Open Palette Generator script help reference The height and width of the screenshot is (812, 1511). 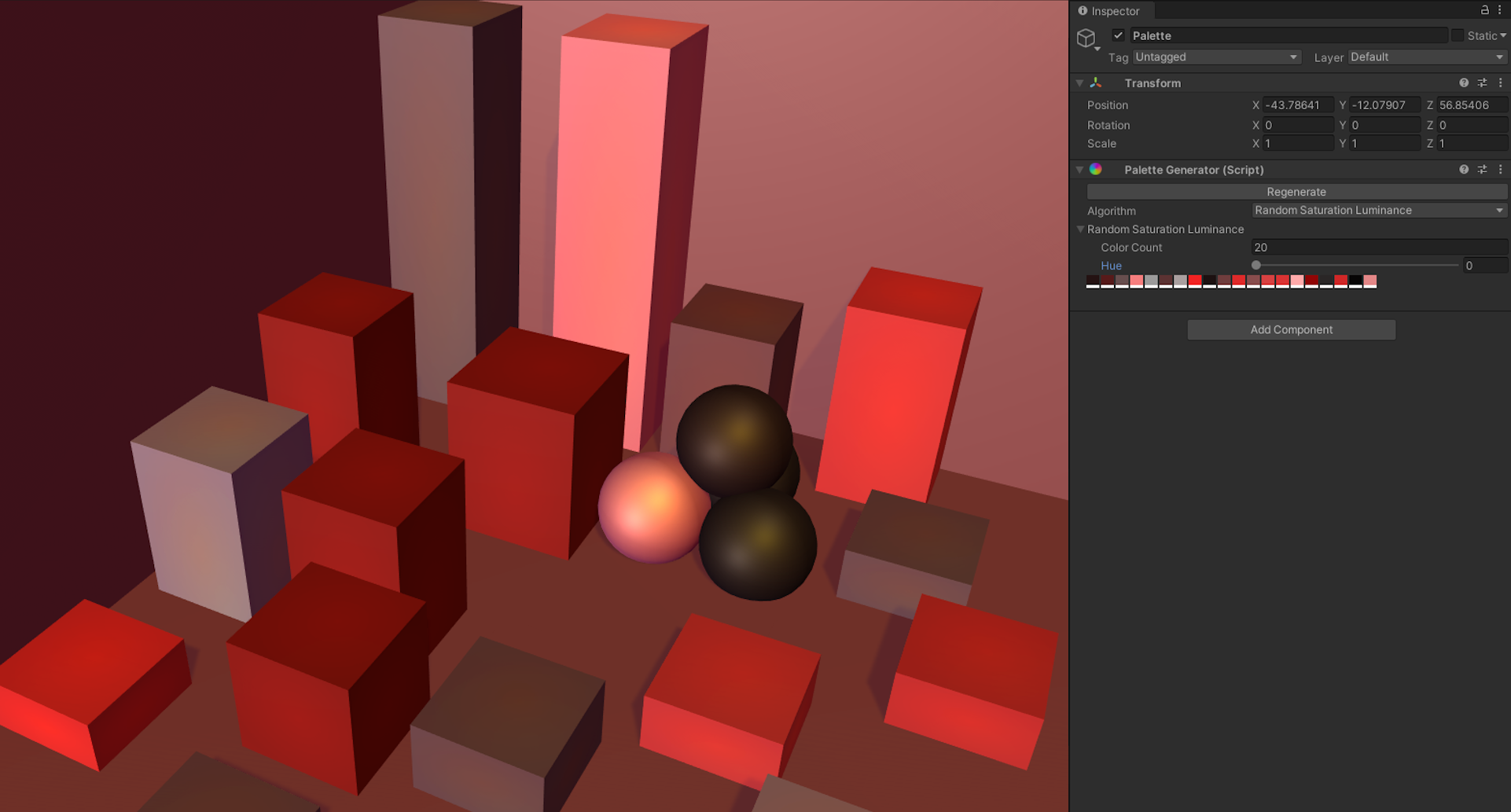pos(1464,169)
